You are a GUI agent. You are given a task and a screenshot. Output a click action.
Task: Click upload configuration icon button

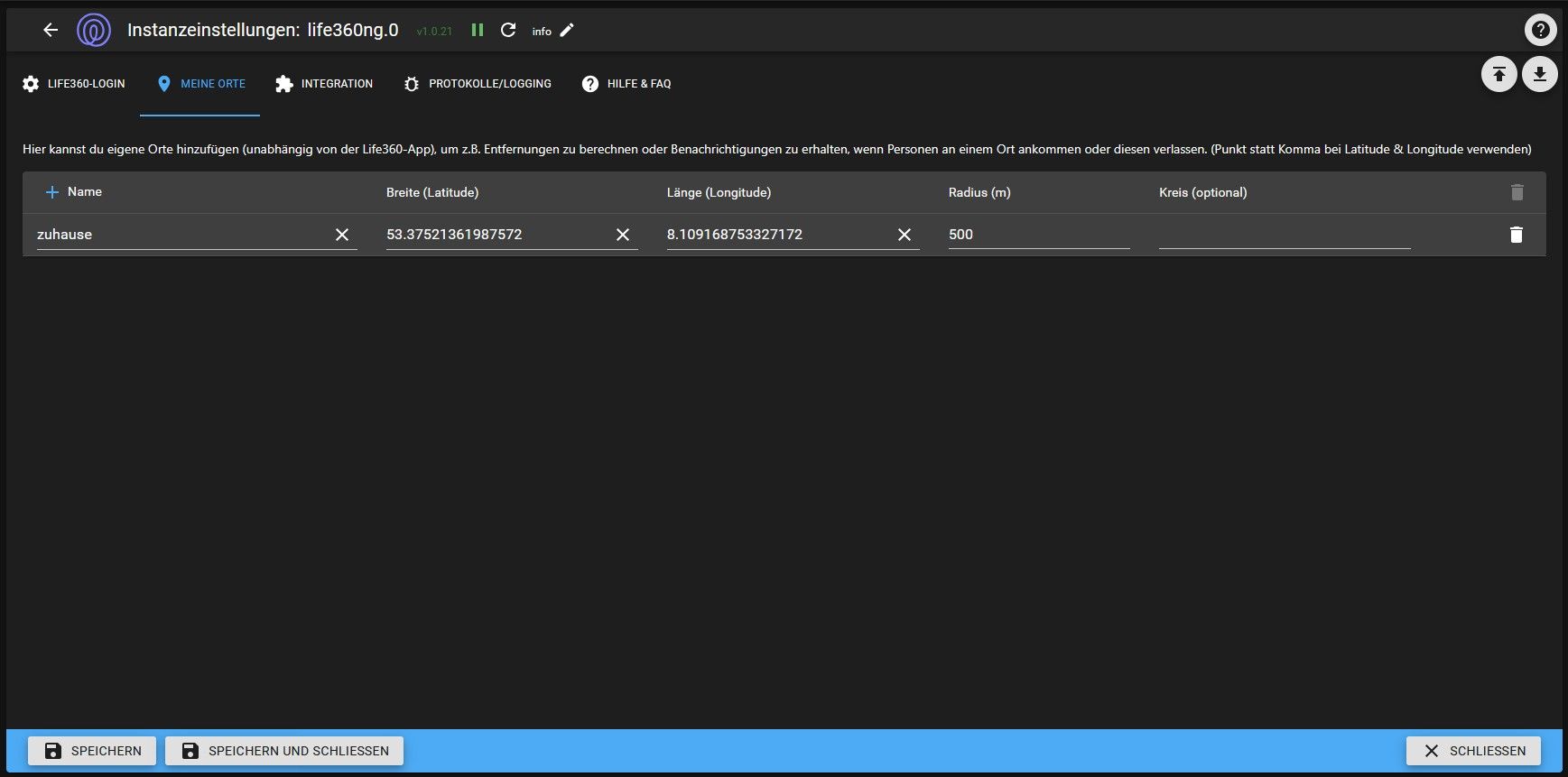coord(1498,74)
